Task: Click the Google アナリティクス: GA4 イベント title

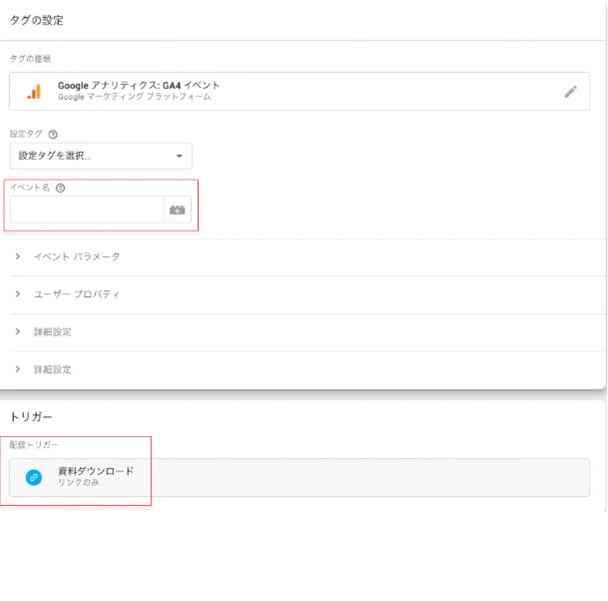Action: pos(139,85)
